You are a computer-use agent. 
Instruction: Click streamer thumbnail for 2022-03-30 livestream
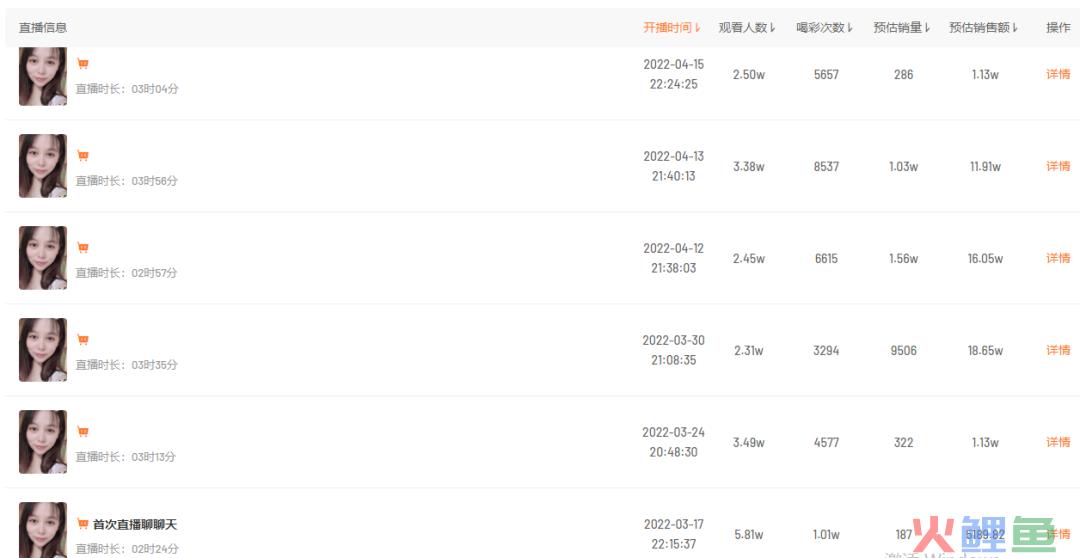(x=43, y=350)
